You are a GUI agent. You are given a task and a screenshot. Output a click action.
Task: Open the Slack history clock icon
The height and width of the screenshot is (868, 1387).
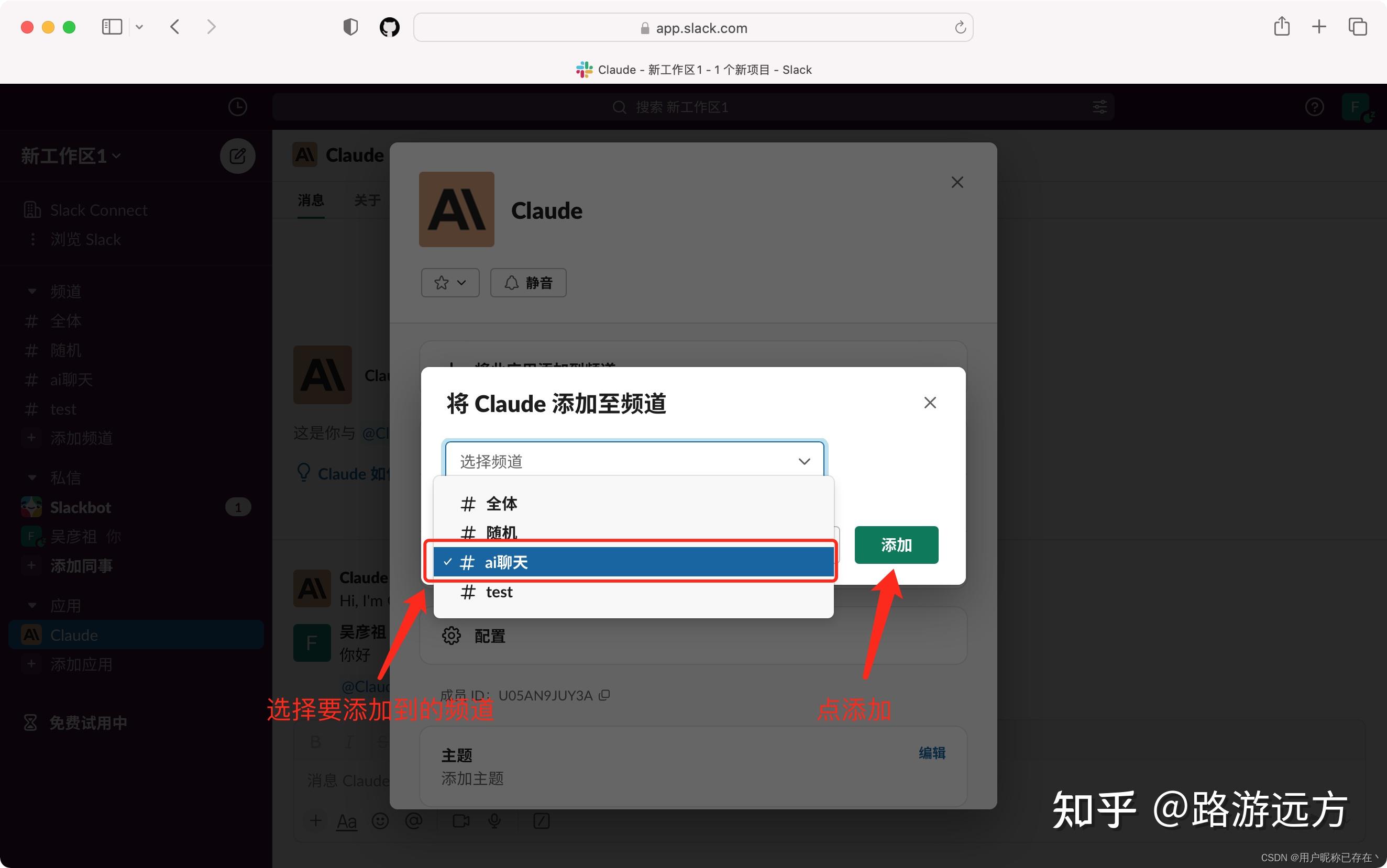click(x=237, y=107)
